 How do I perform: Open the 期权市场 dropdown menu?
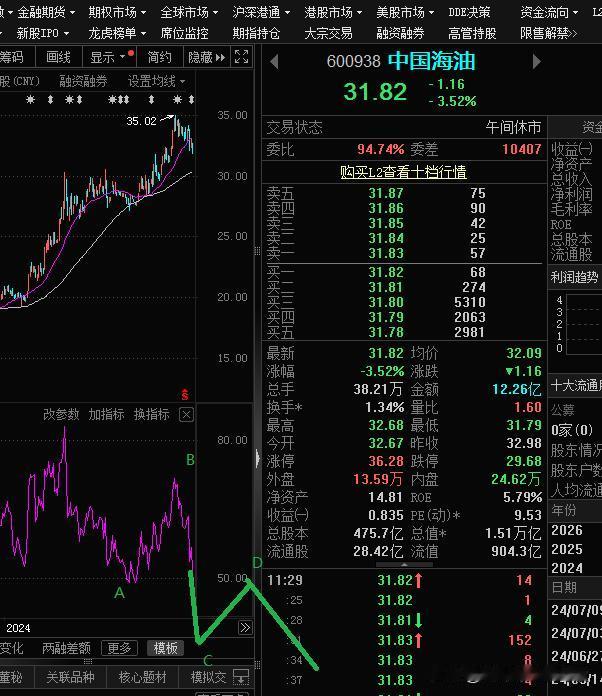117,12
